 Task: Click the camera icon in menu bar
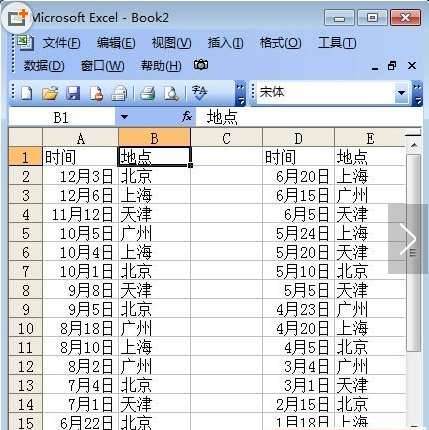(x=201, y=65)
